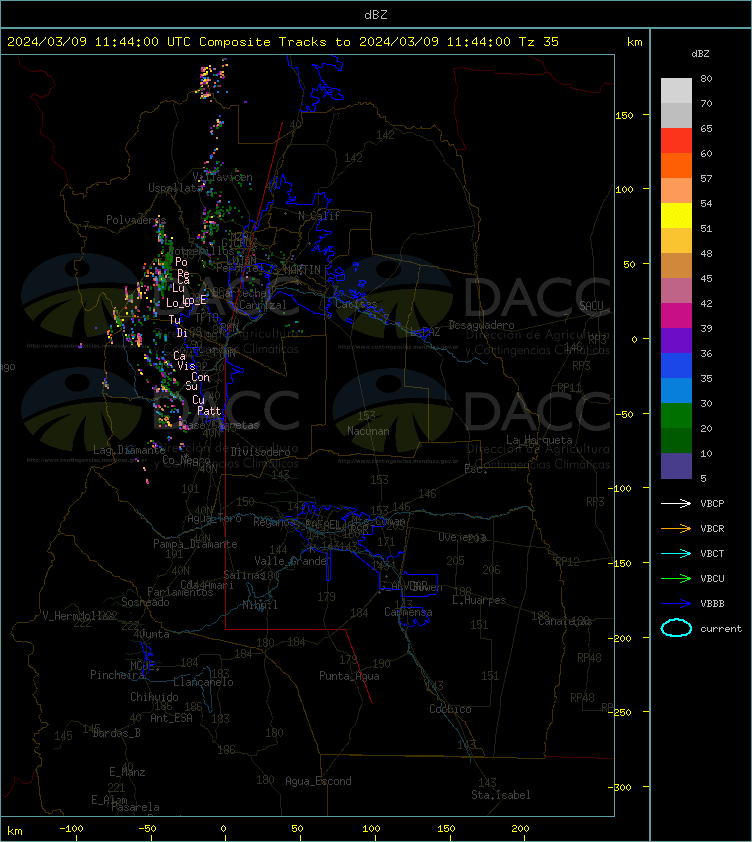Click the 'VBBB' legend label
Viewport: 752px width, 842px height.
pos(712,604)
